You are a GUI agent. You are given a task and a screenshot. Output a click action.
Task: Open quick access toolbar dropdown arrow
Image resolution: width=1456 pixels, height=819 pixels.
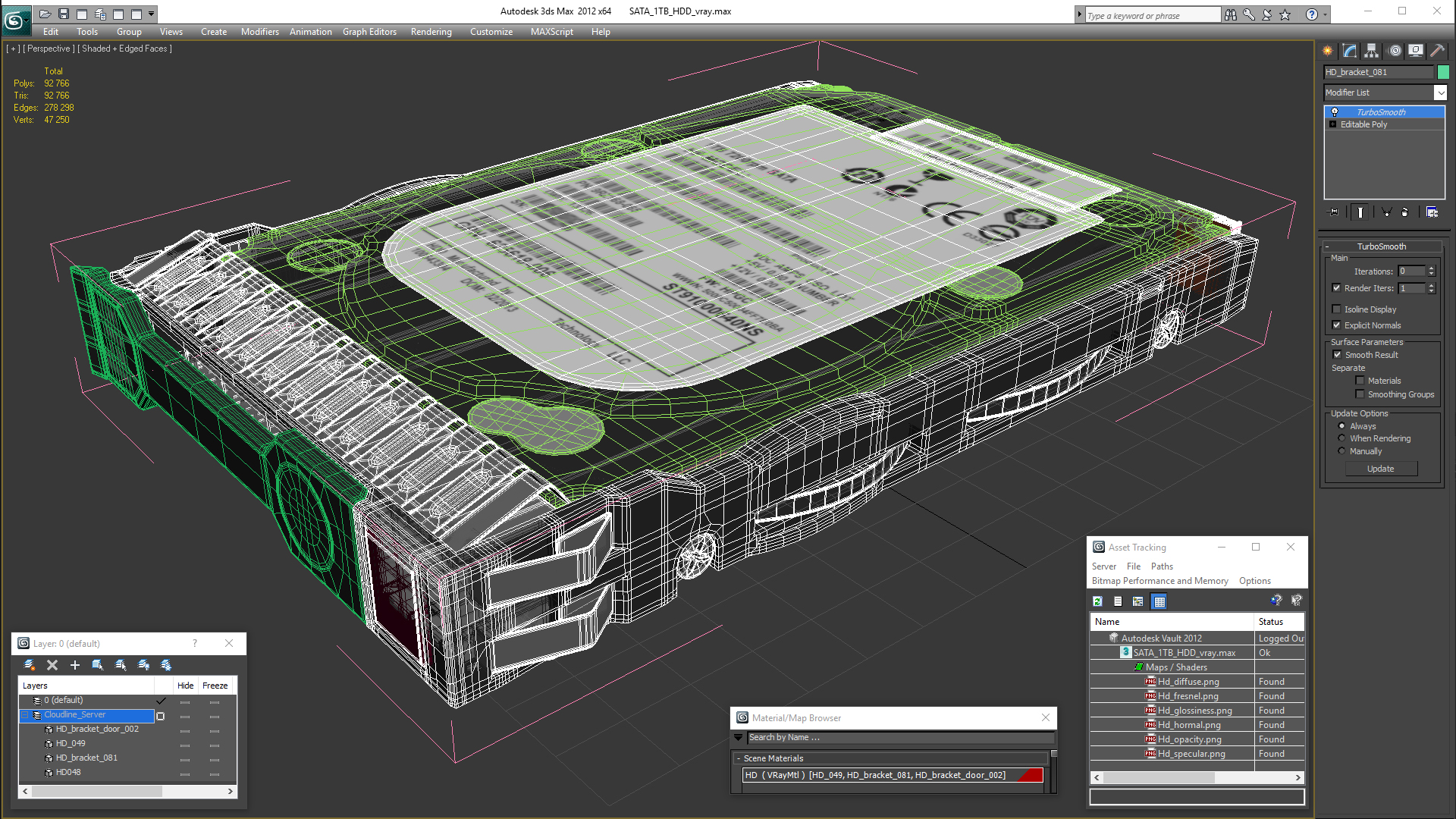[152, 14]
